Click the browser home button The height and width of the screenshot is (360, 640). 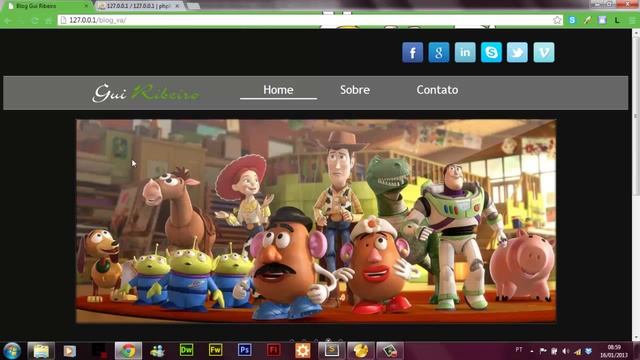[48, 20]
